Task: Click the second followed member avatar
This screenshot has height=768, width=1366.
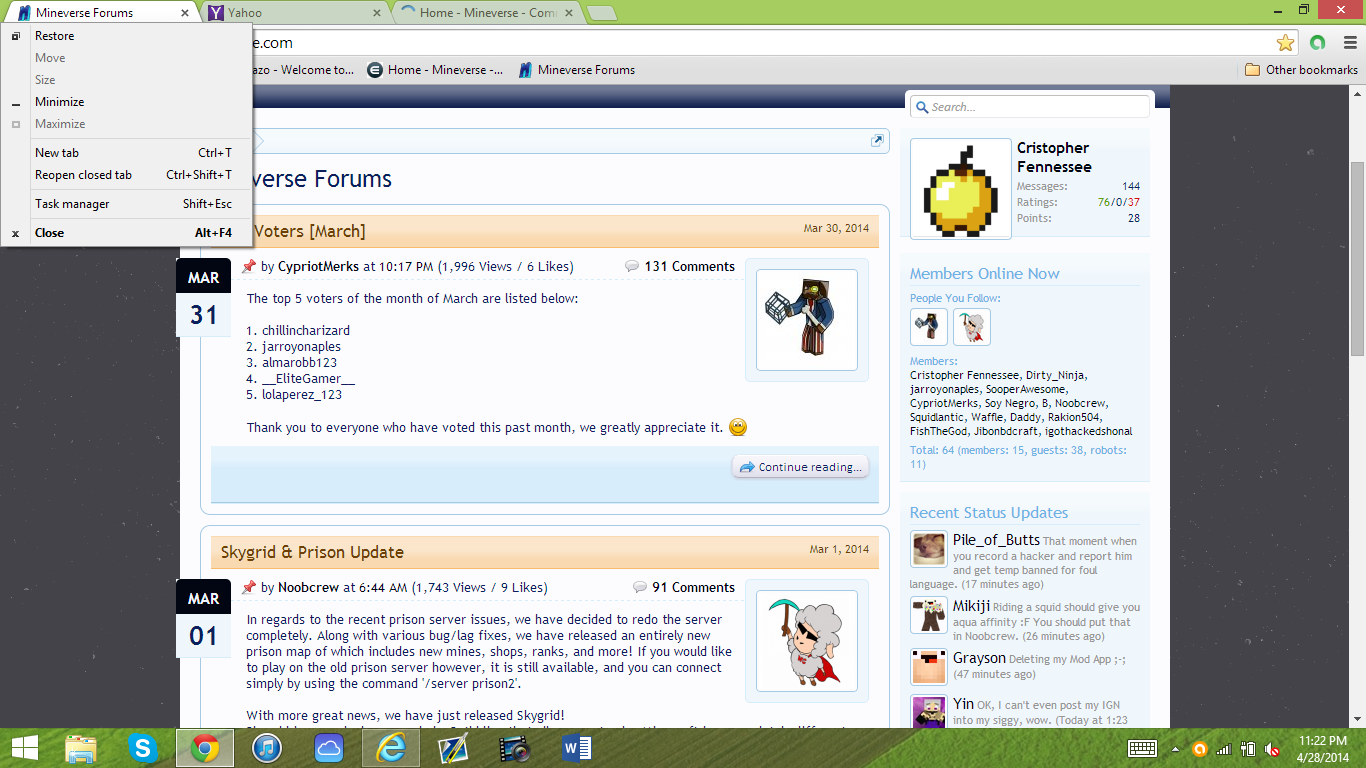Action: click(972, 327)
